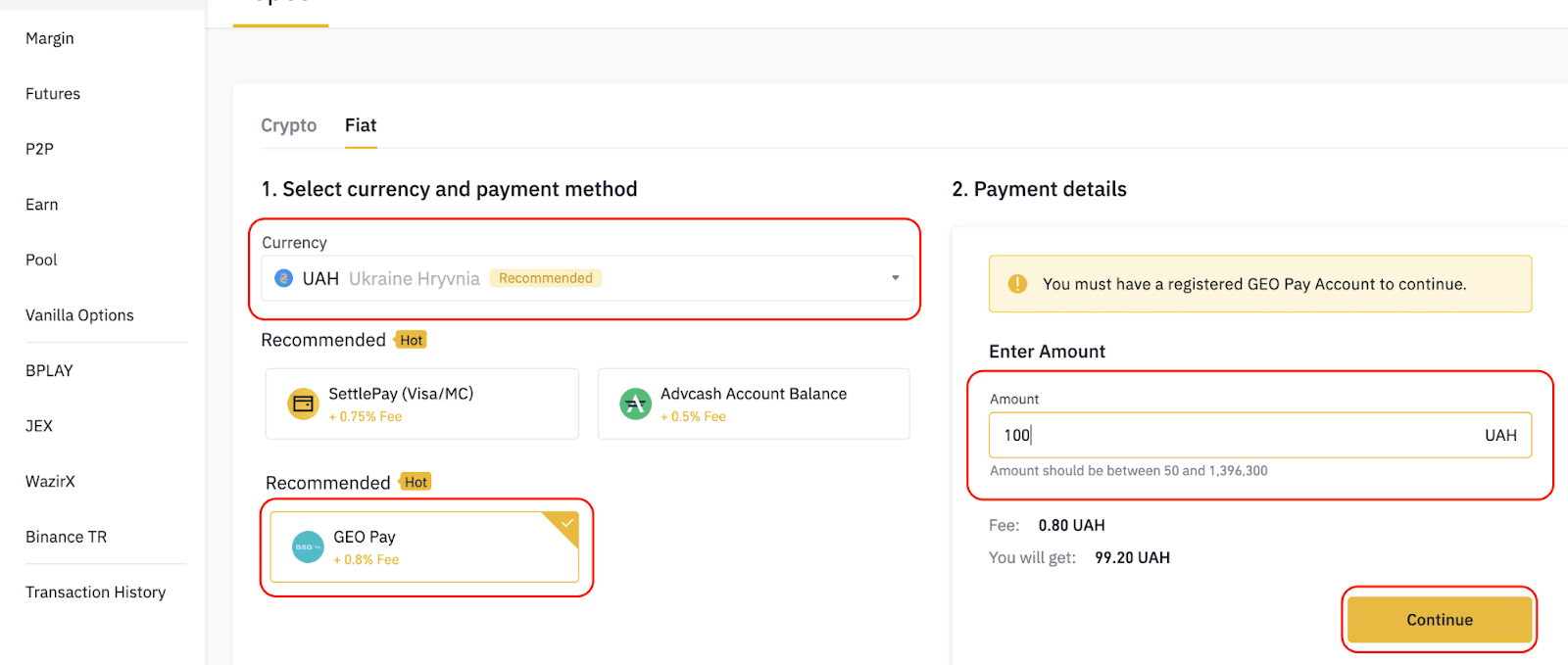Click the '0.80 UAH' fee value
Viewport: 1568px width, 665px height.
click(x=1072, y=525)
